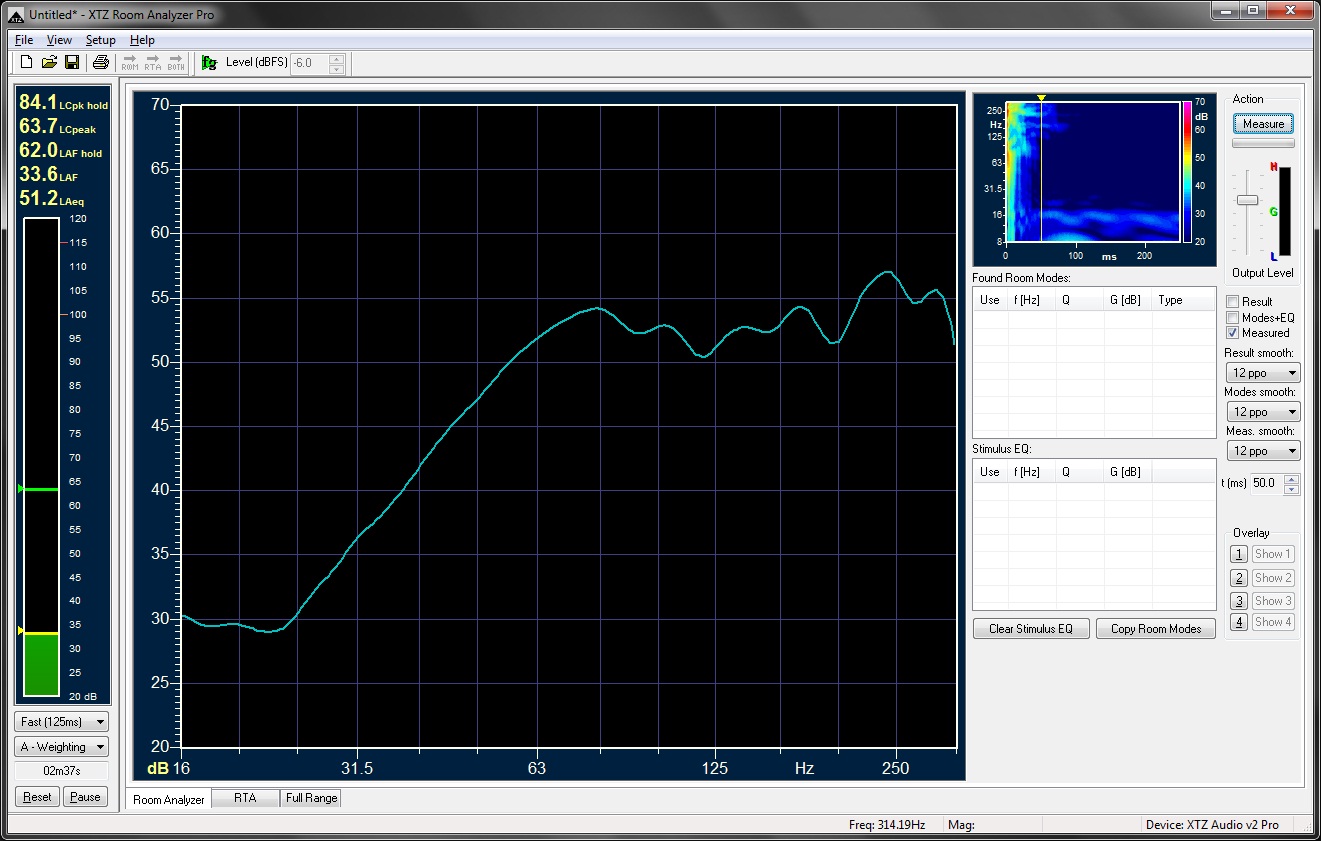Screen dimensions: 1321x841
Task: Click the Print icon in toolbar
Action: pyautogui.click(x=100, y=63)
